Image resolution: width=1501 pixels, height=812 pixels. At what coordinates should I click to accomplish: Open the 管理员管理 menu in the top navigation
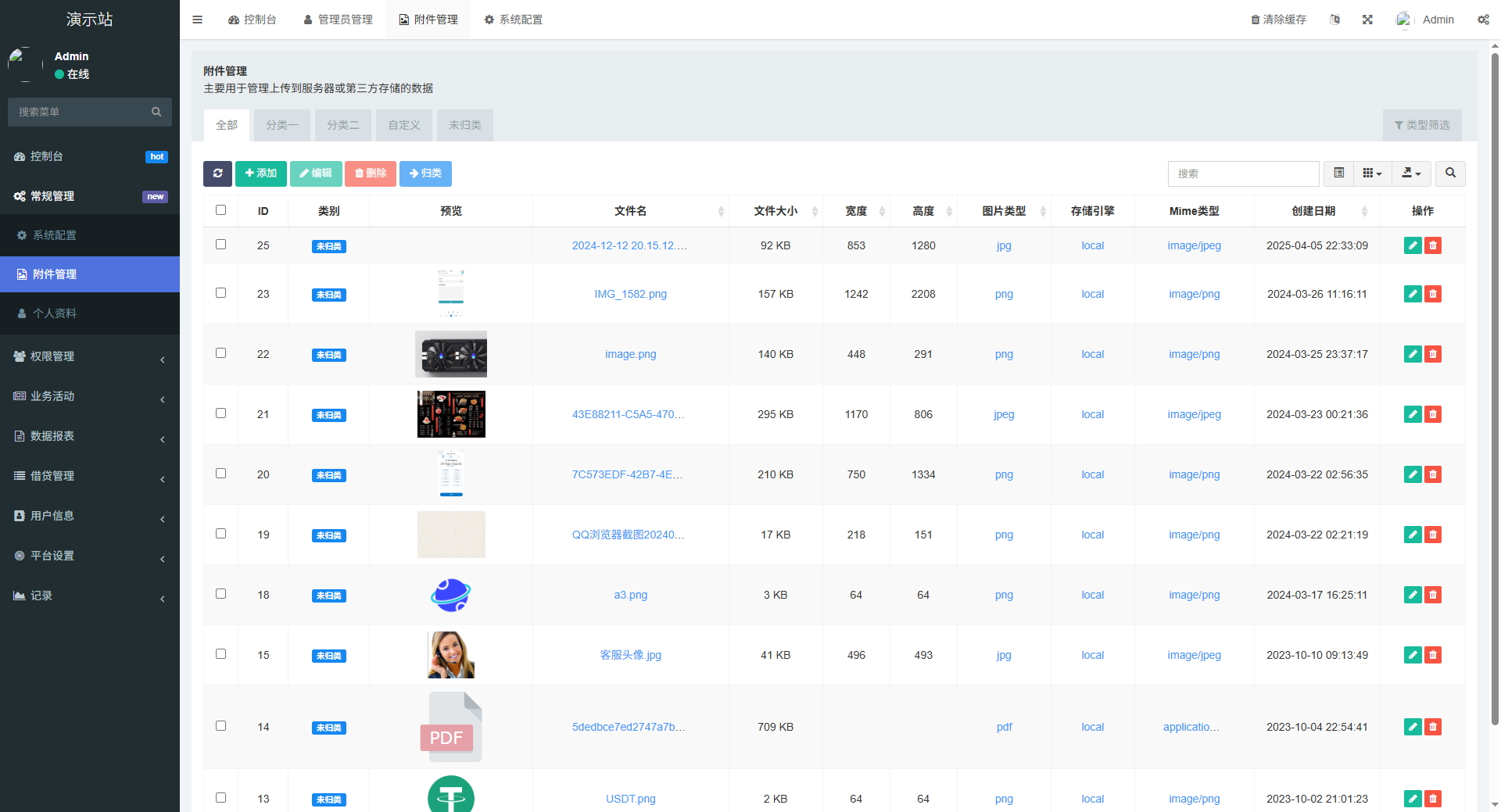coord(338,20)
